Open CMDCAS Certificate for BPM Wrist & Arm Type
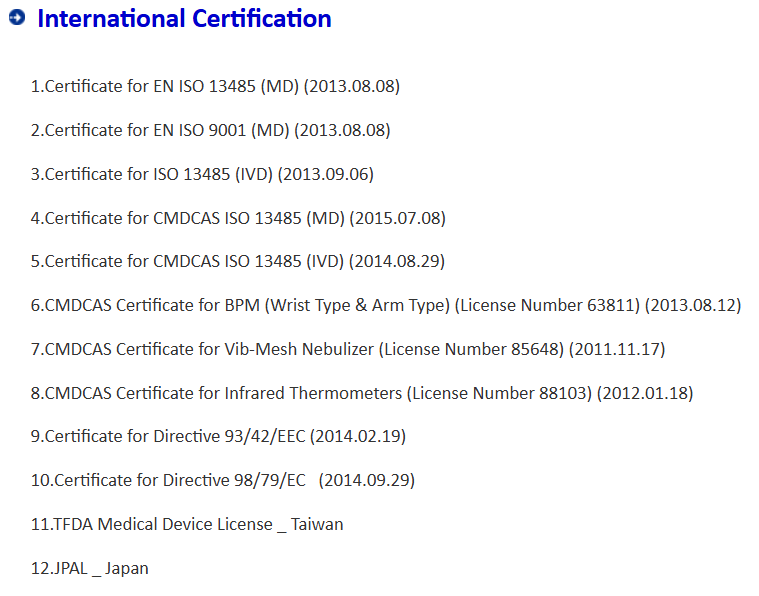 tap(386, 306)
